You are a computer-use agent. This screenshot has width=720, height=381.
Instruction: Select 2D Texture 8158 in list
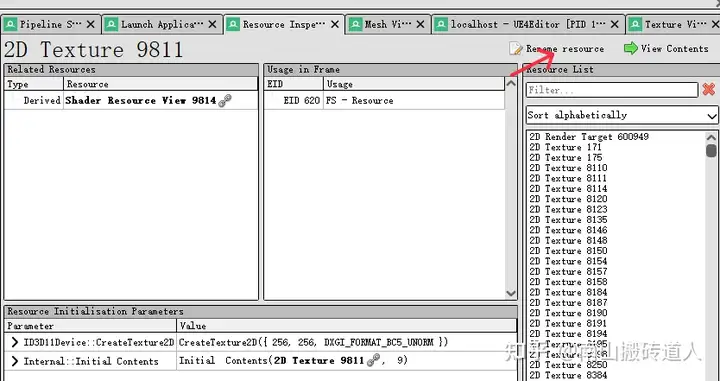568,282
